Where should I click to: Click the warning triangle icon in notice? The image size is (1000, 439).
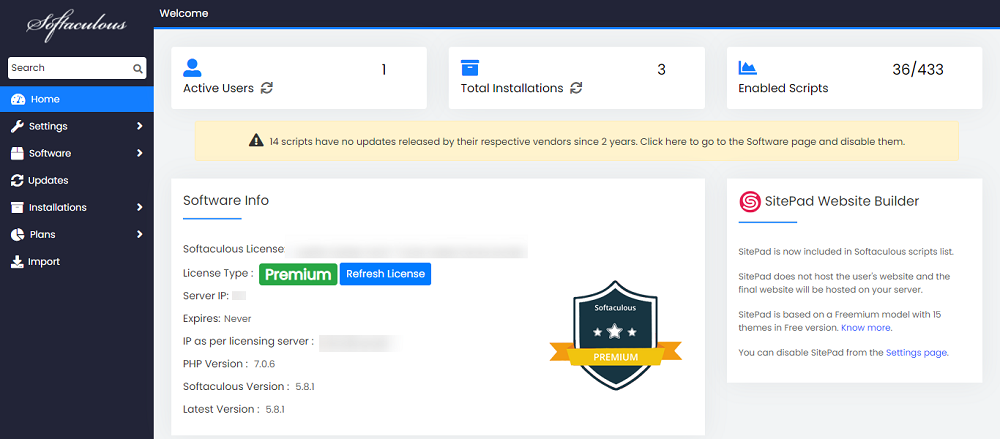click(256, 141)
